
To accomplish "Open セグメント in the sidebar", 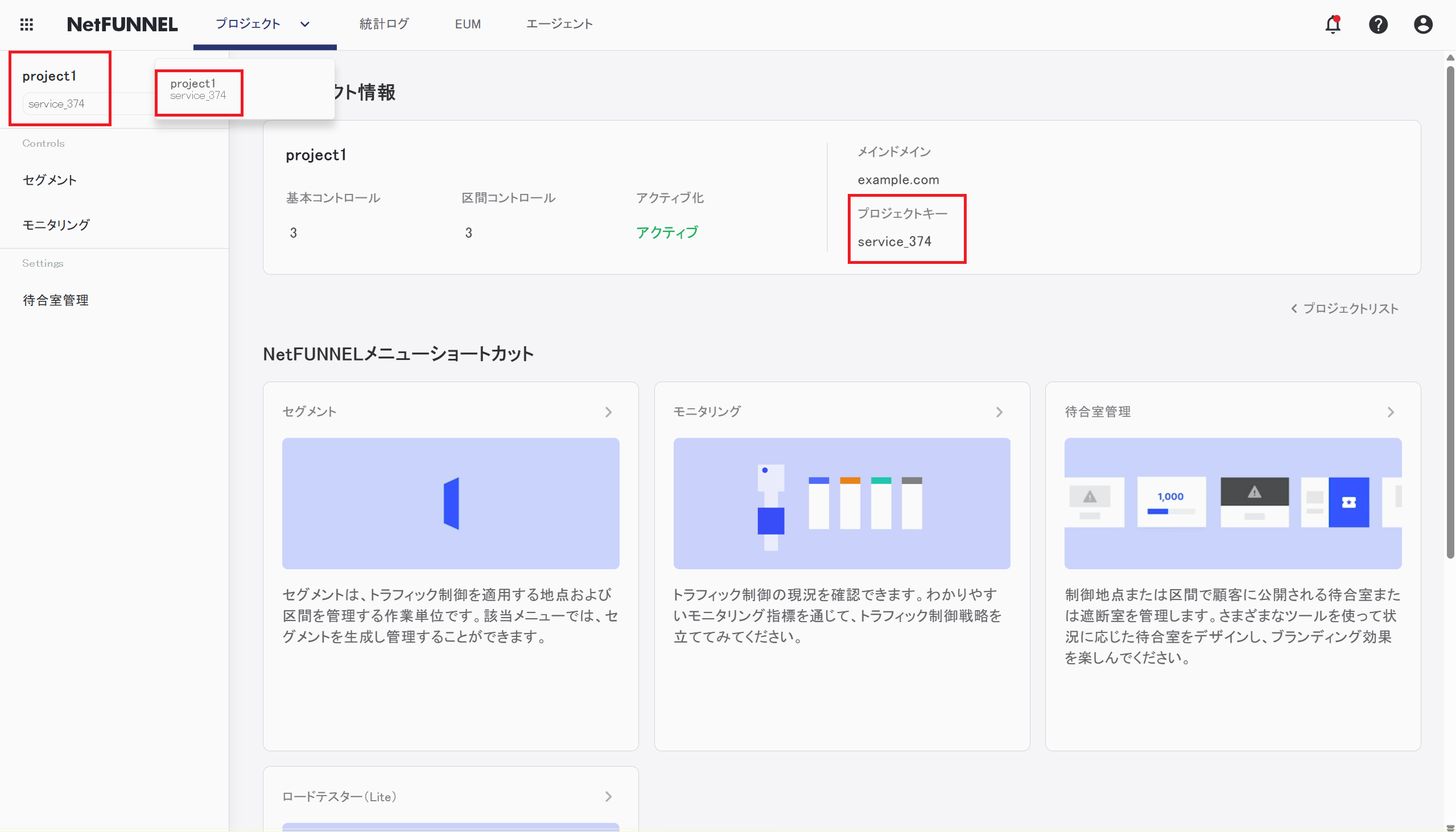I will click(50, 180).
